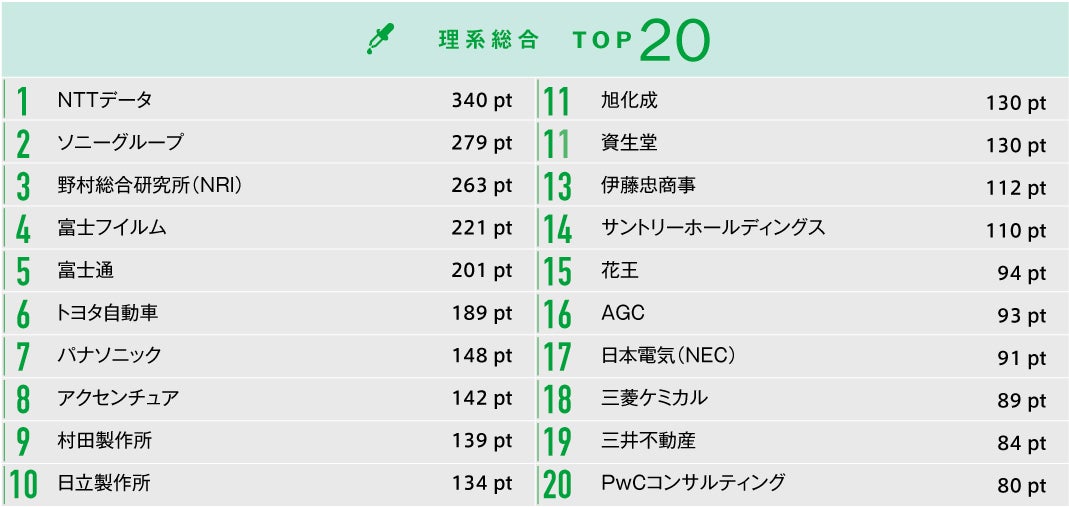Click the ソニーグループ entry

point(121,143)
